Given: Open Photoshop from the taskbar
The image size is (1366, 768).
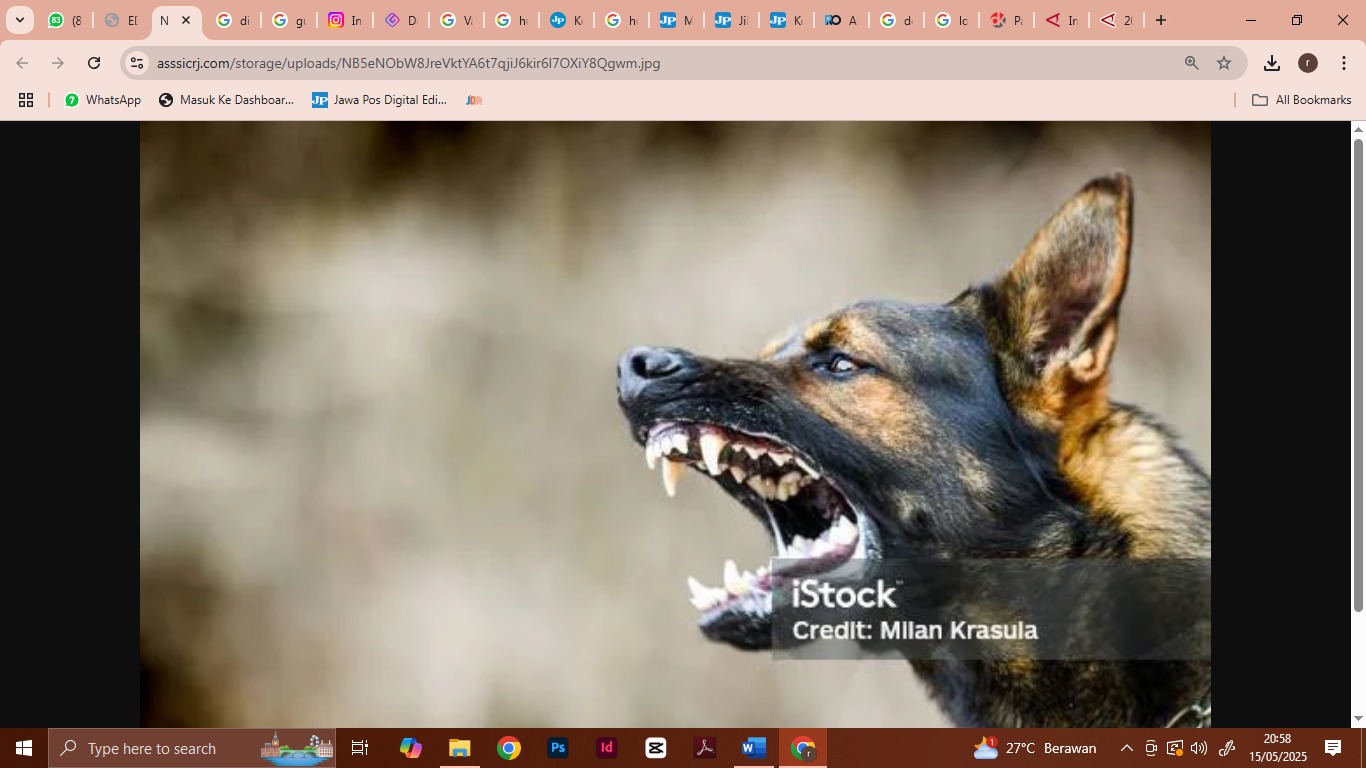Looking at the screenshot, I should pyautogui.click(x=558, y=748).
